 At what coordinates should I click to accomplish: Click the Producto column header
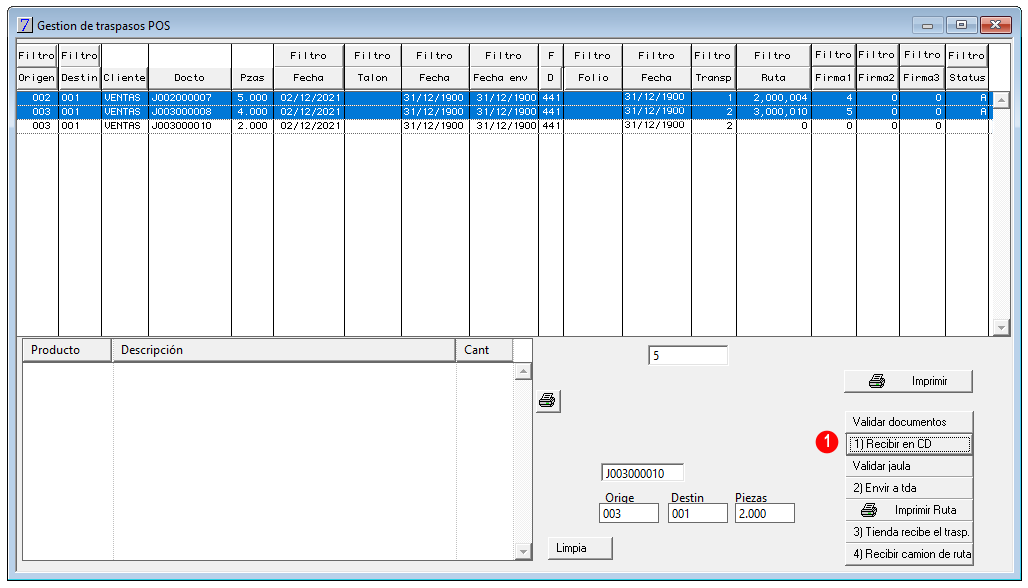67,350
